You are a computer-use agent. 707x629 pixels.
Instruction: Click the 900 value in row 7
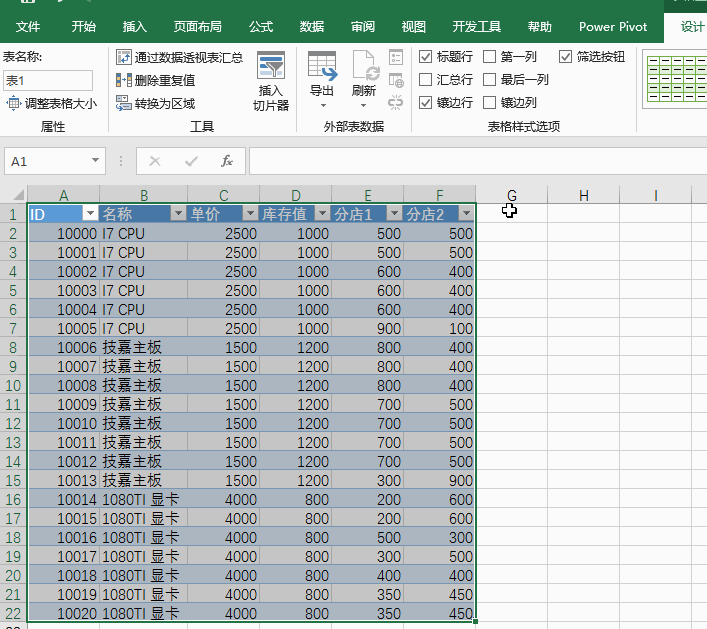tap(367, 328)
